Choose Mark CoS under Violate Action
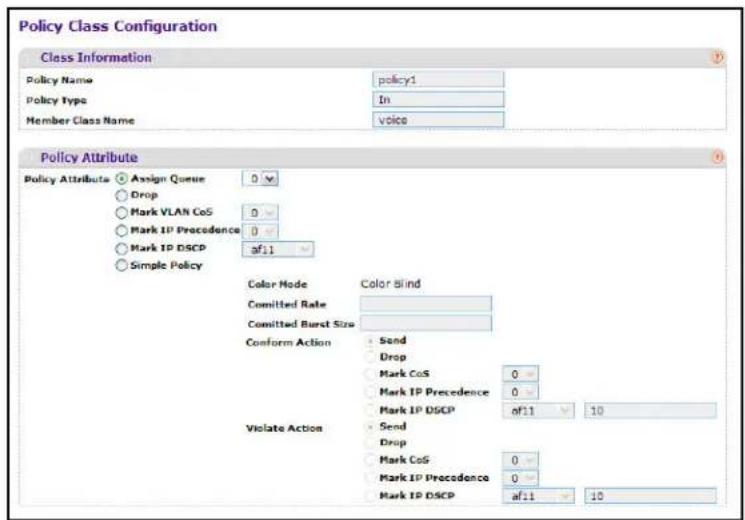745x520 pixels. [370, 460]
